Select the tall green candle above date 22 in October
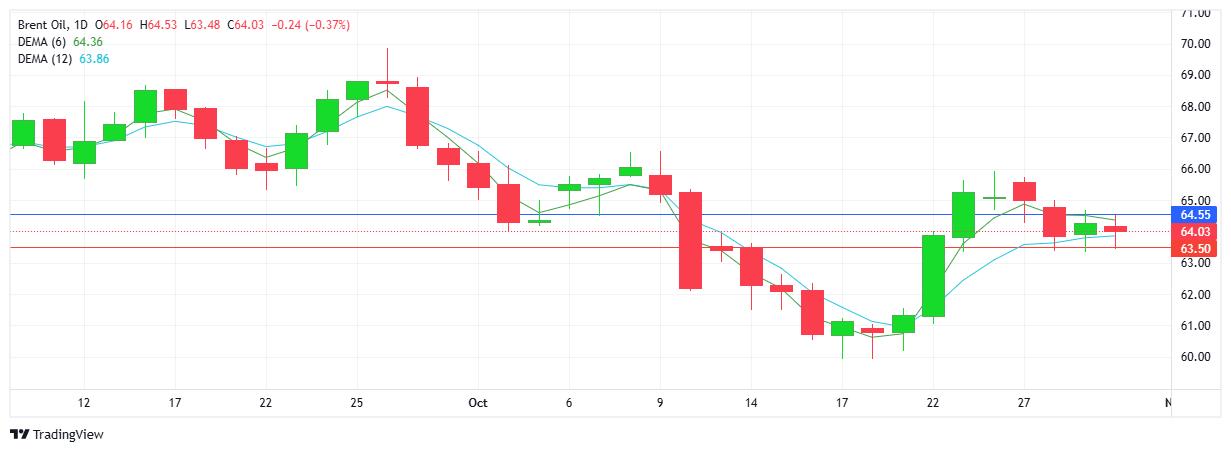 coord(933,275)
